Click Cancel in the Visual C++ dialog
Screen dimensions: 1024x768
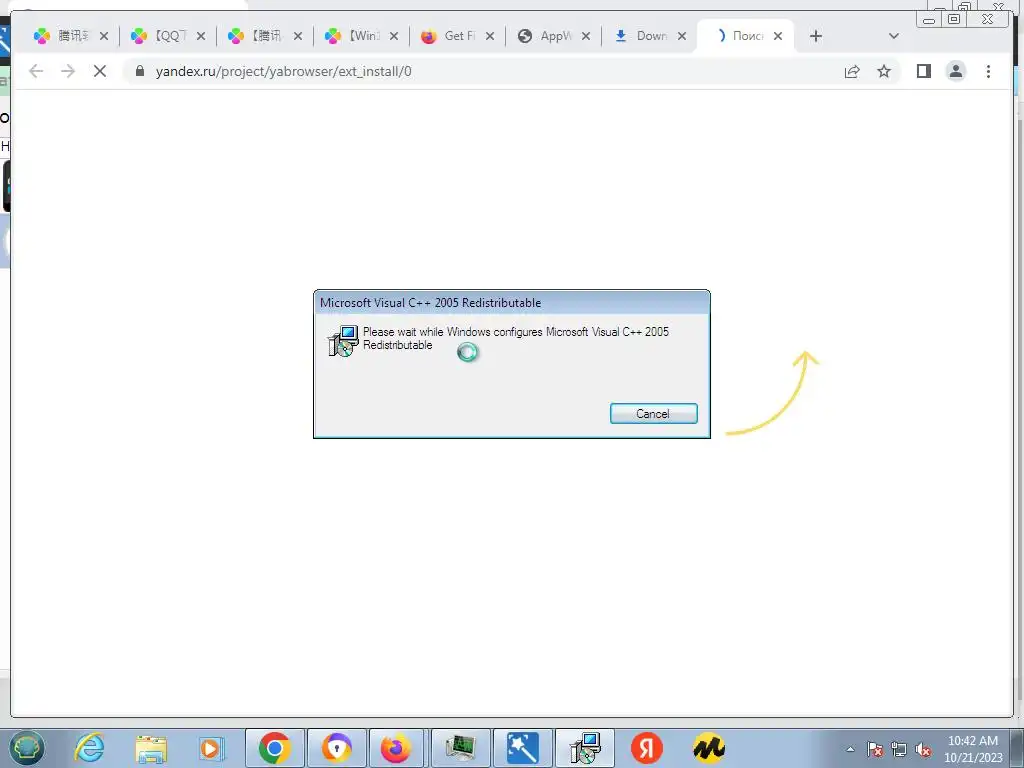(x=653, y=413)
